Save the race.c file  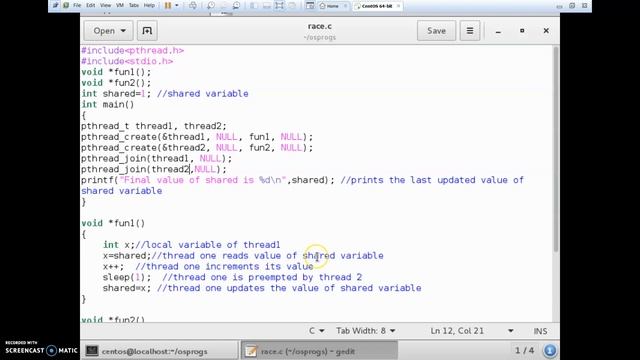[436, 31]
